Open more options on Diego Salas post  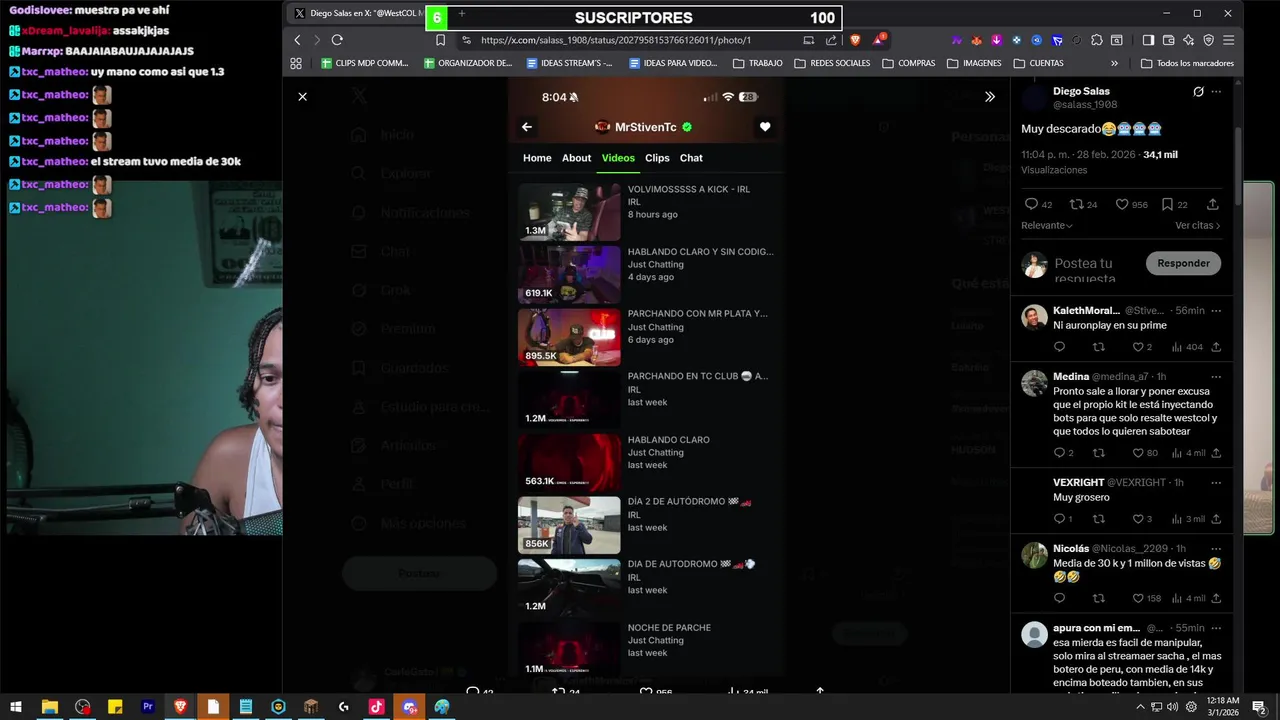click(x=1216, y=92)
